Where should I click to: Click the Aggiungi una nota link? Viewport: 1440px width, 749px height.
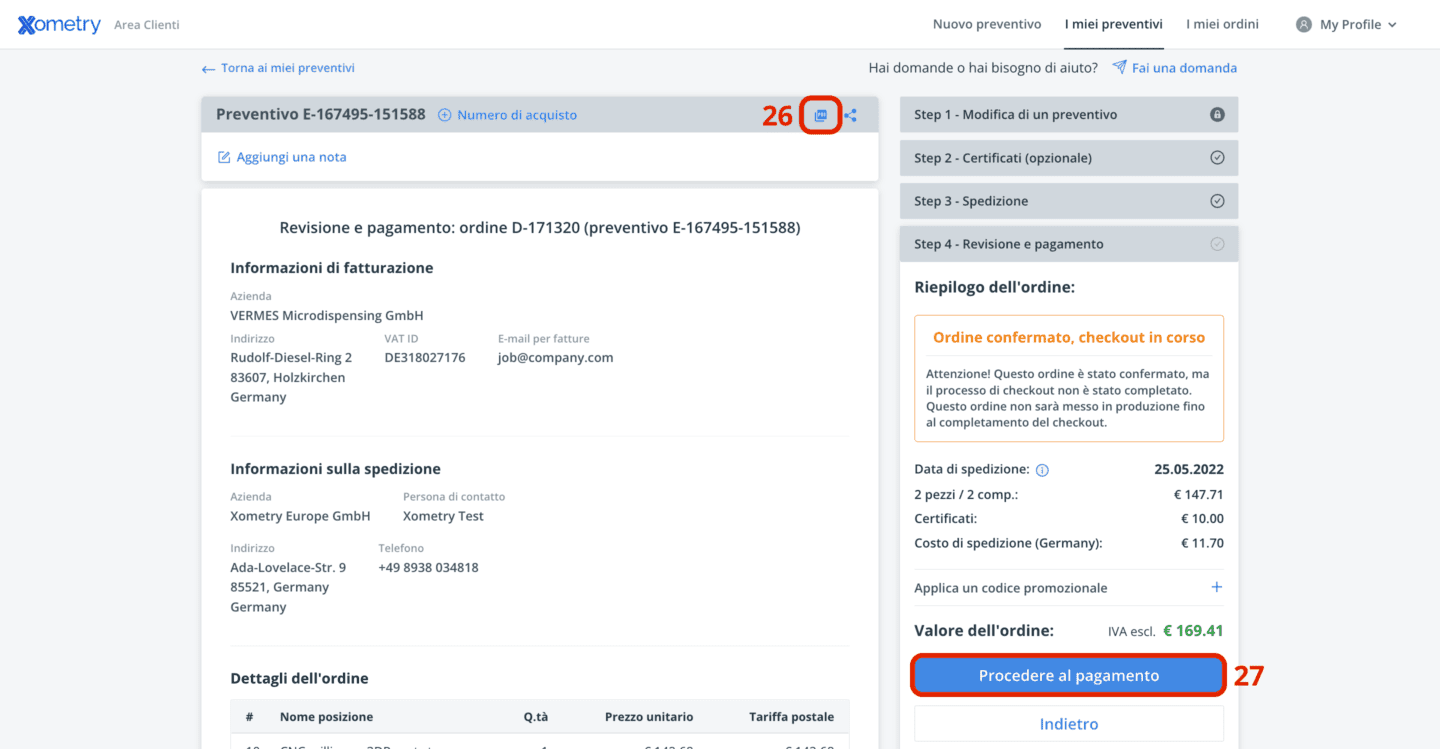pyautogui.click(x=292, y=157)
